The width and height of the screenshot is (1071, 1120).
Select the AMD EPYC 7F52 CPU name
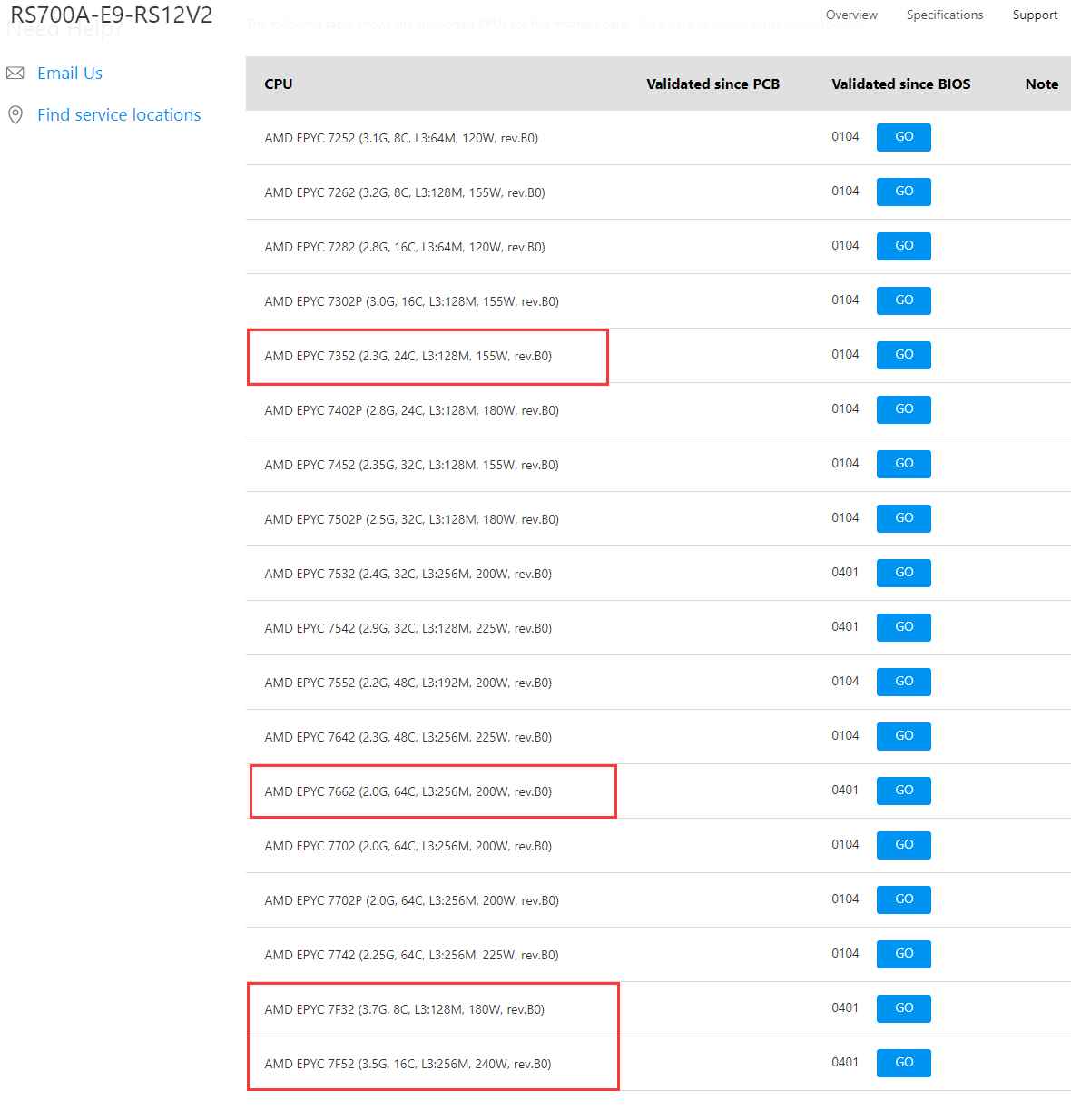coord(408,1064)
